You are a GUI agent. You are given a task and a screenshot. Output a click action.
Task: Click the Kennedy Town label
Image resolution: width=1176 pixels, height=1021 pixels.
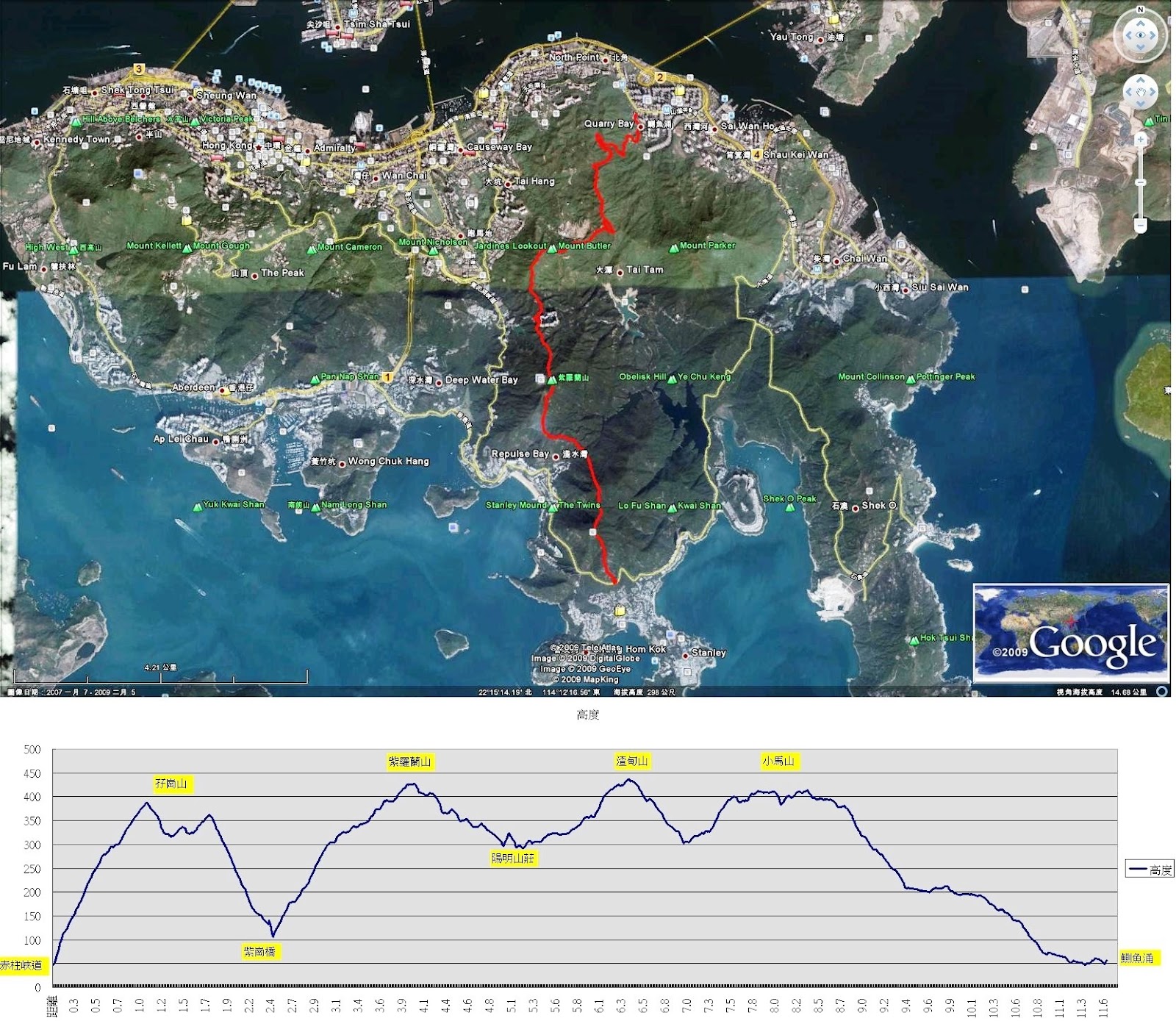point(76,139)
